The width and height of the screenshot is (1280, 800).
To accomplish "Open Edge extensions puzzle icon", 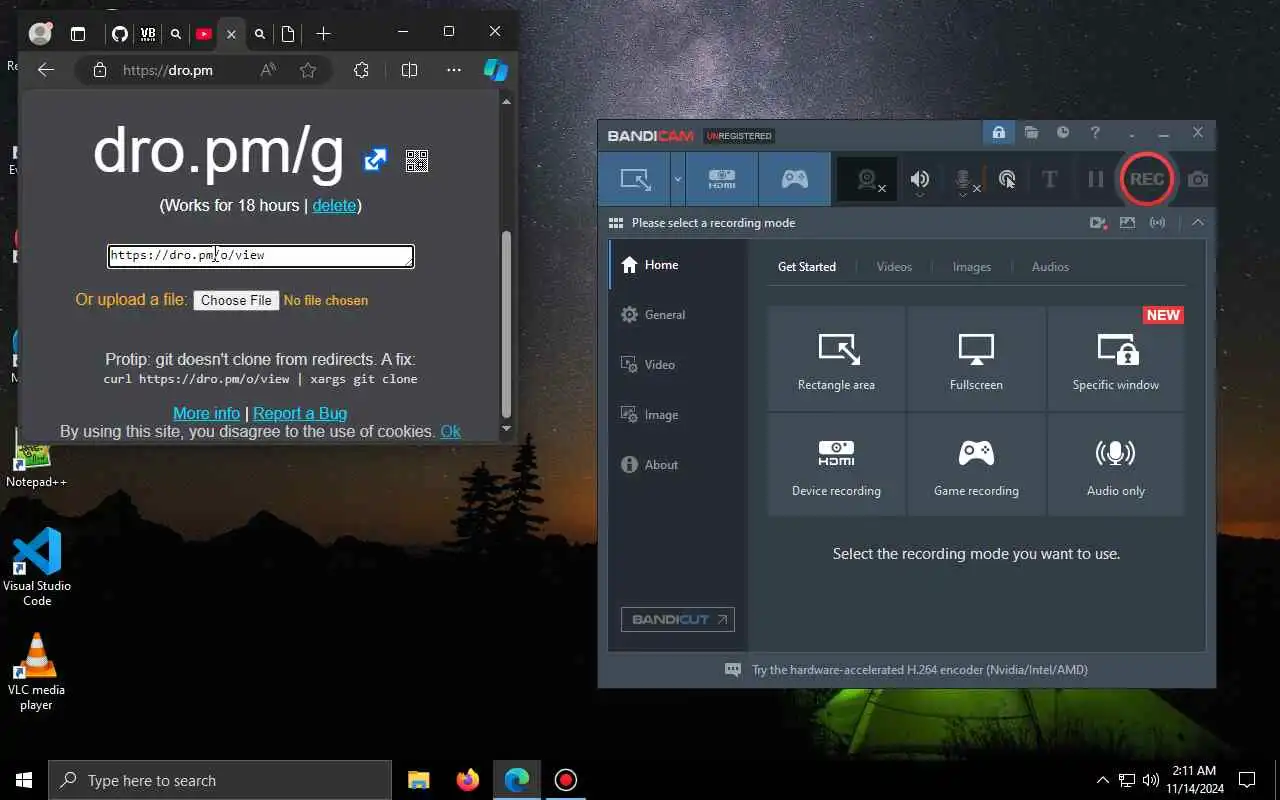I will coord(361,70).
